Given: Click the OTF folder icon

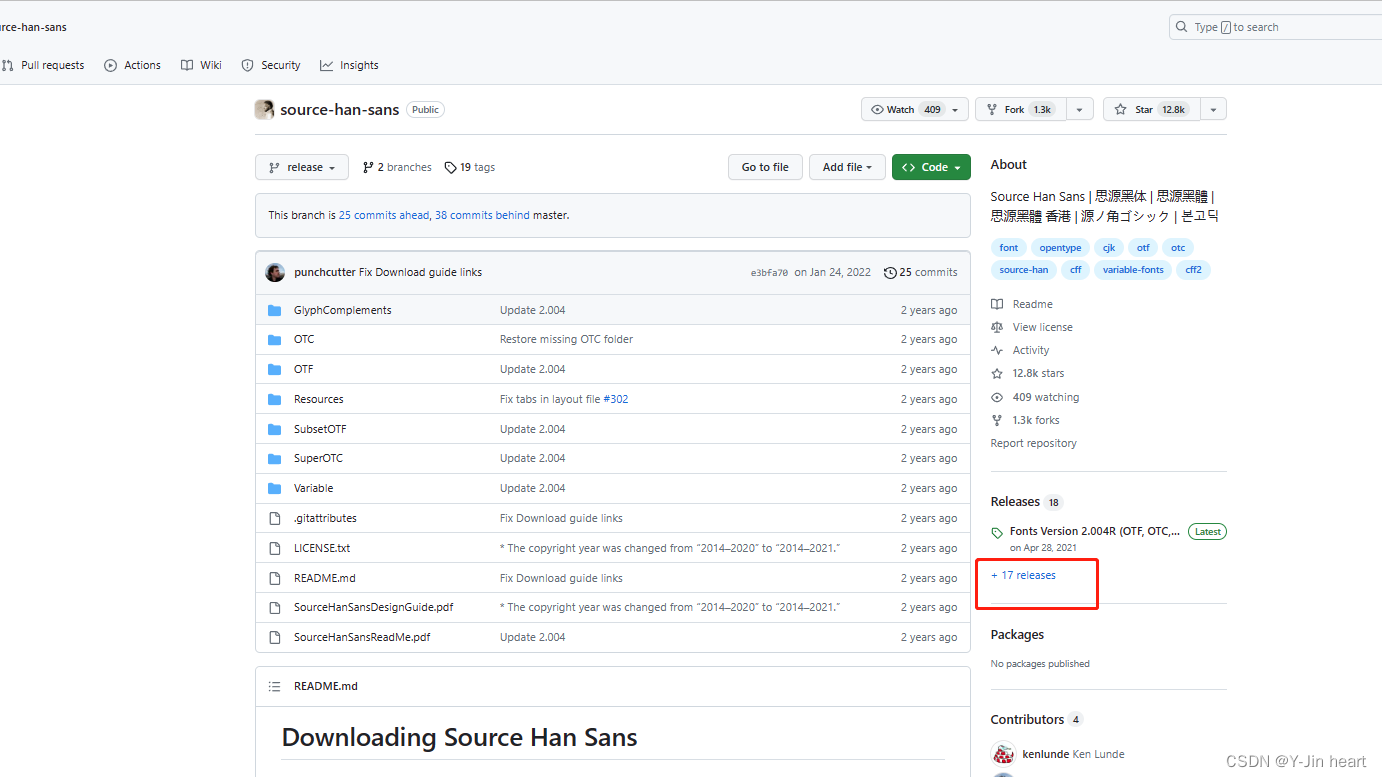Looking at the screenshot, I should point(275,369).
